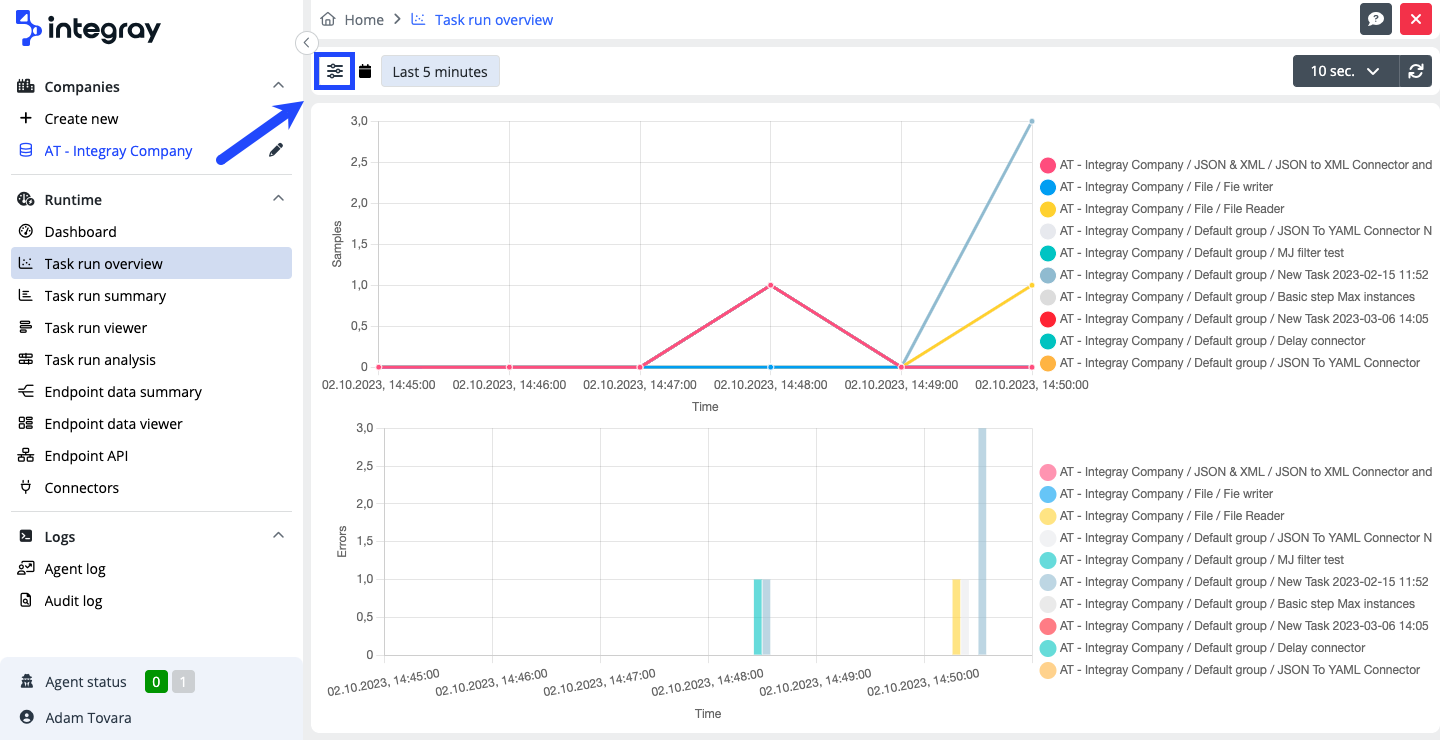The image size is (1440, 740).
Task: Open Endpoint data viewer menu item
Action: (x=113, y=424)
